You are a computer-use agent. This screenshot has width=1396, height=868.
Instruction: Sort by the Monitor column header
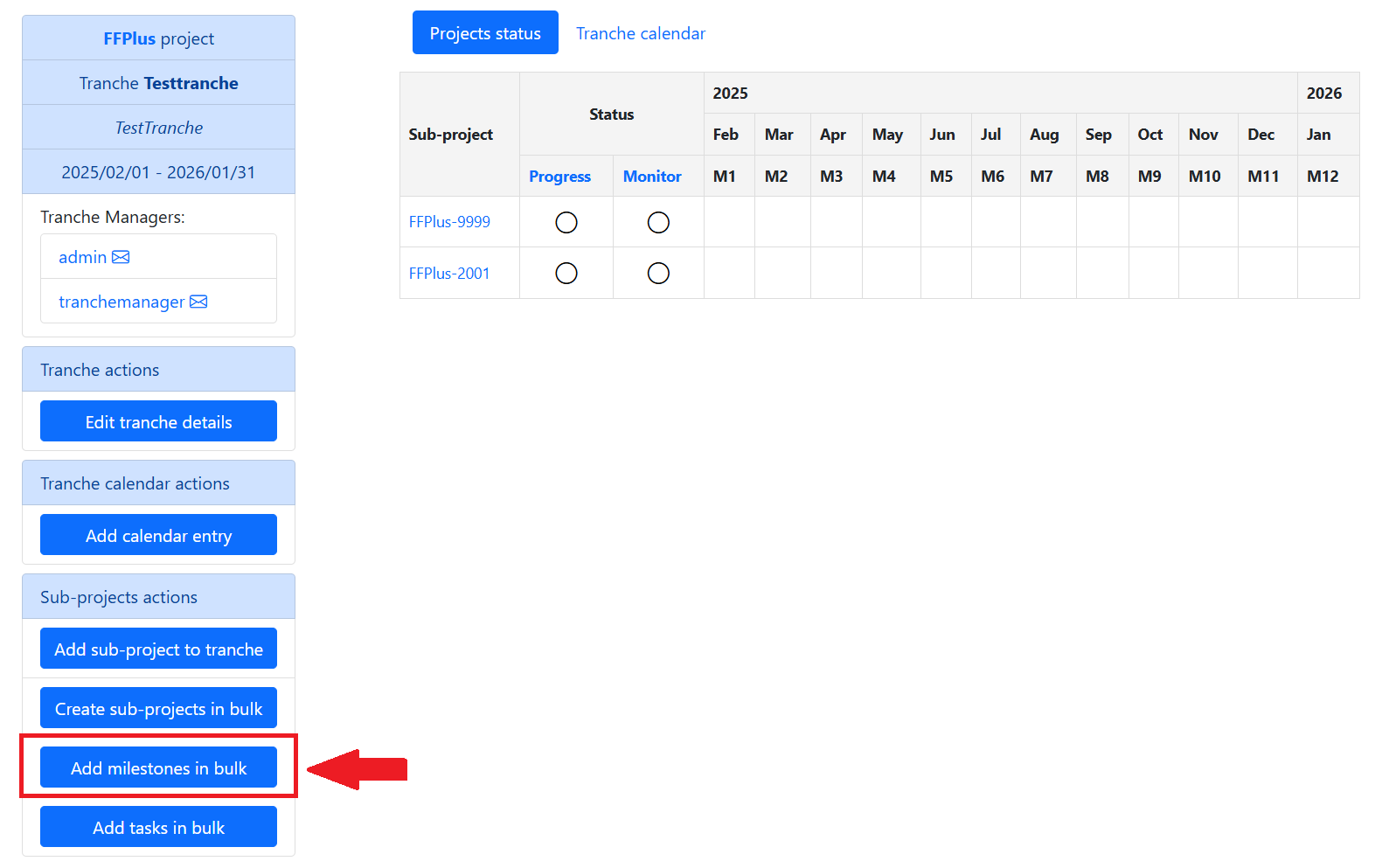coord(652,177)
